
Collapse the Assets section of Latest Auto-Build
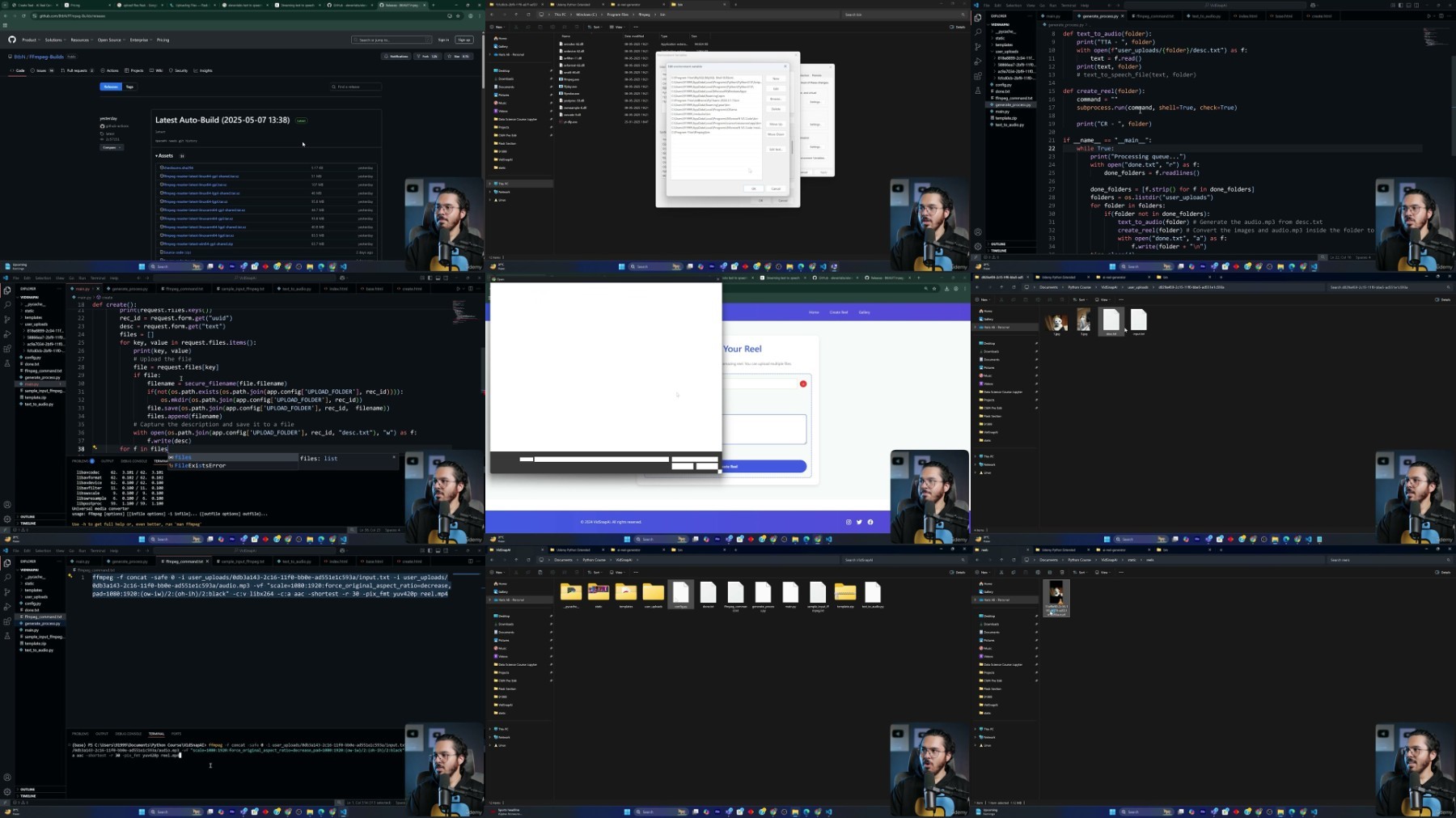(x=164, y=156)
